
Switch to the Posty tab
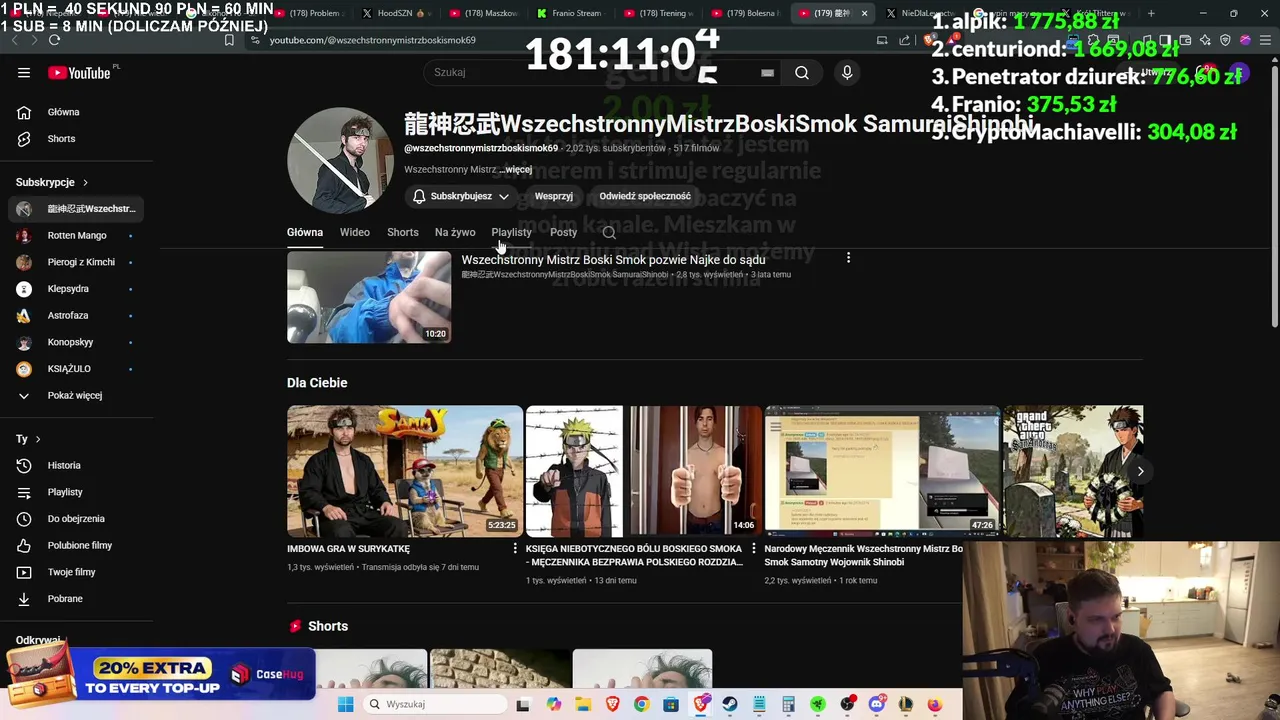click(x=563, y=232)
